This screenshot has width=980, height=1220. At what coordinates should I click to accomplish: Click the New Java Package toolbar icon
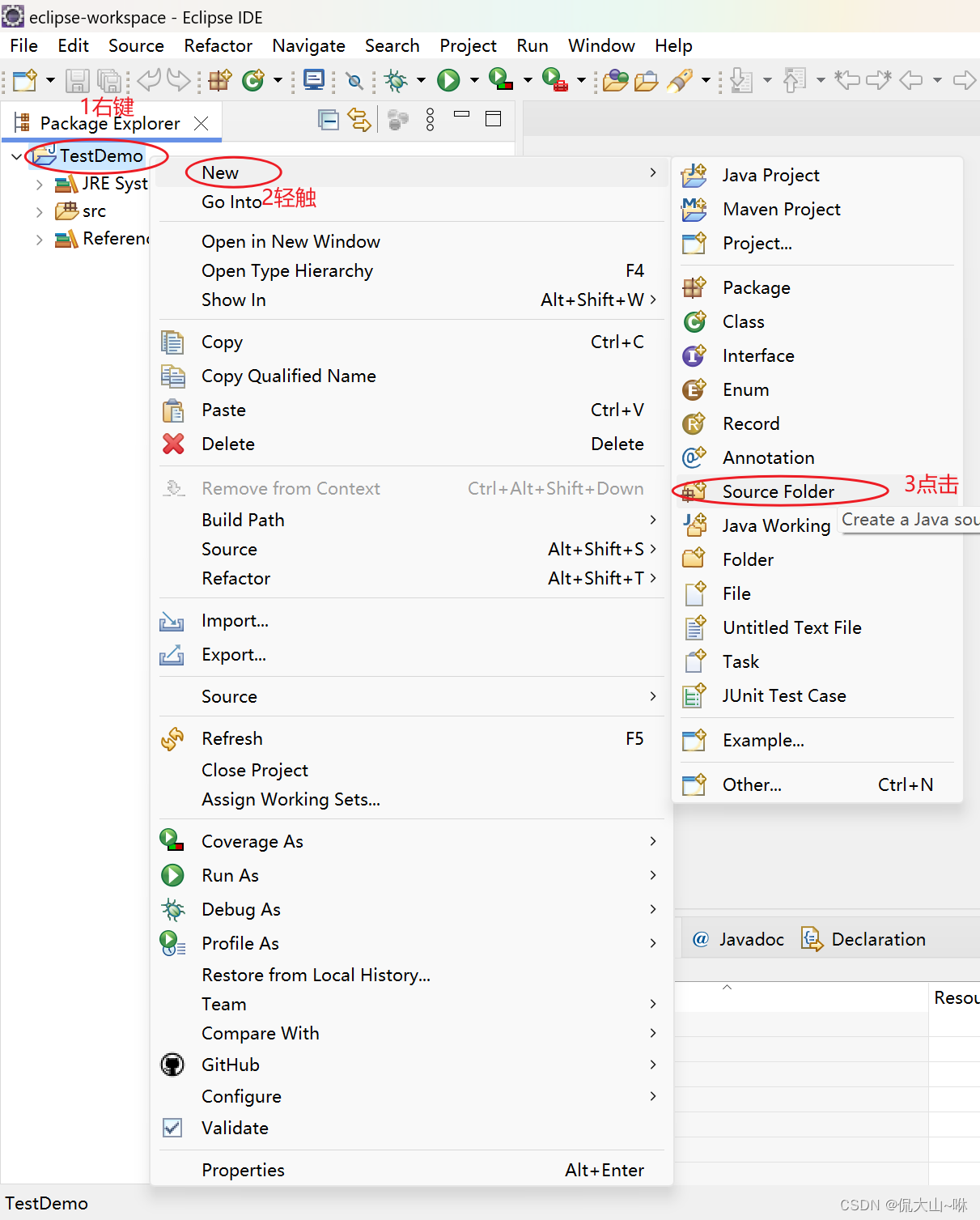pos(220,80)
